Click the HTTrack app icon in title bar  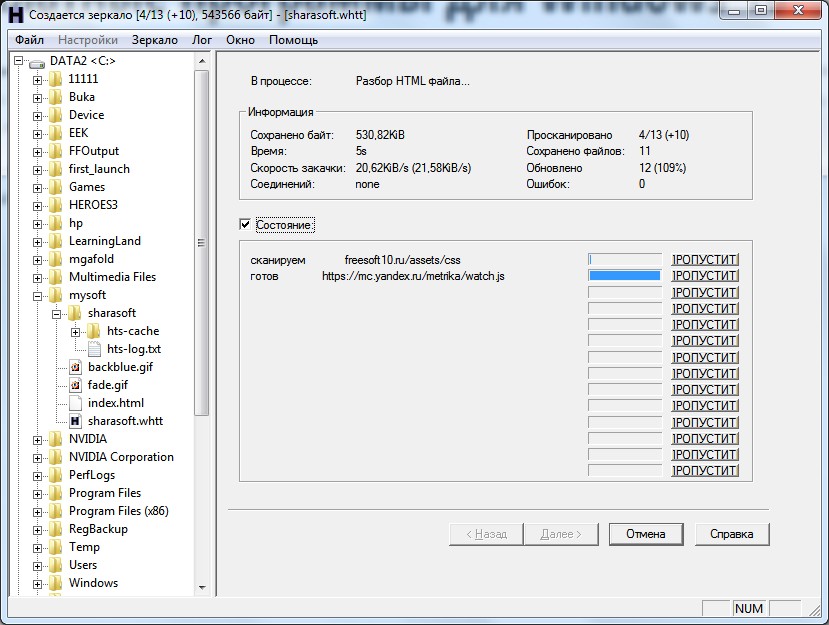15,15
